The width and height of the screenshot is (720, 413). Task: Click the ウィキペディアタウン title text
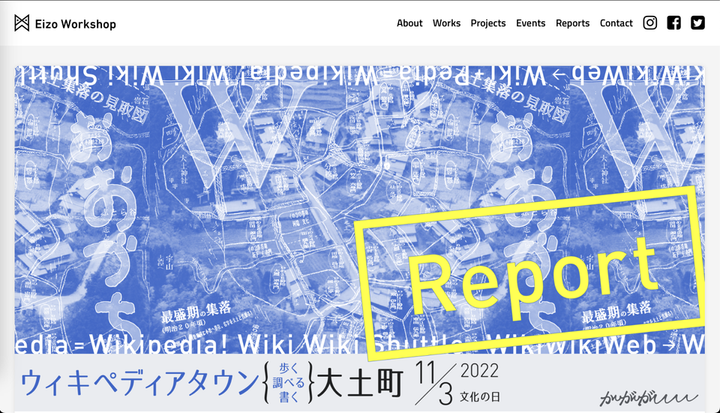pyautogui.click(x=140, y=383)
